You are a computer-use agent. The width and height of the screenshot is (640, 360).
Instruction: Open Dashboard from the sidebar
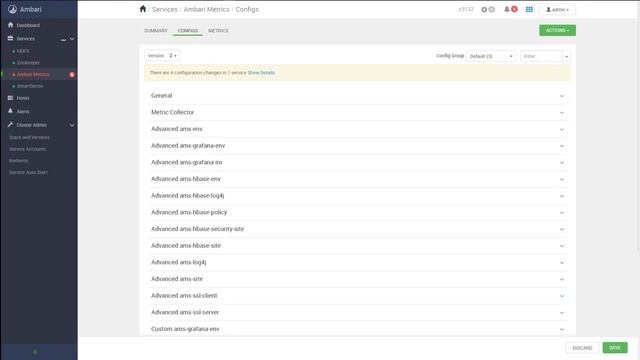click(x=28, y=25)
